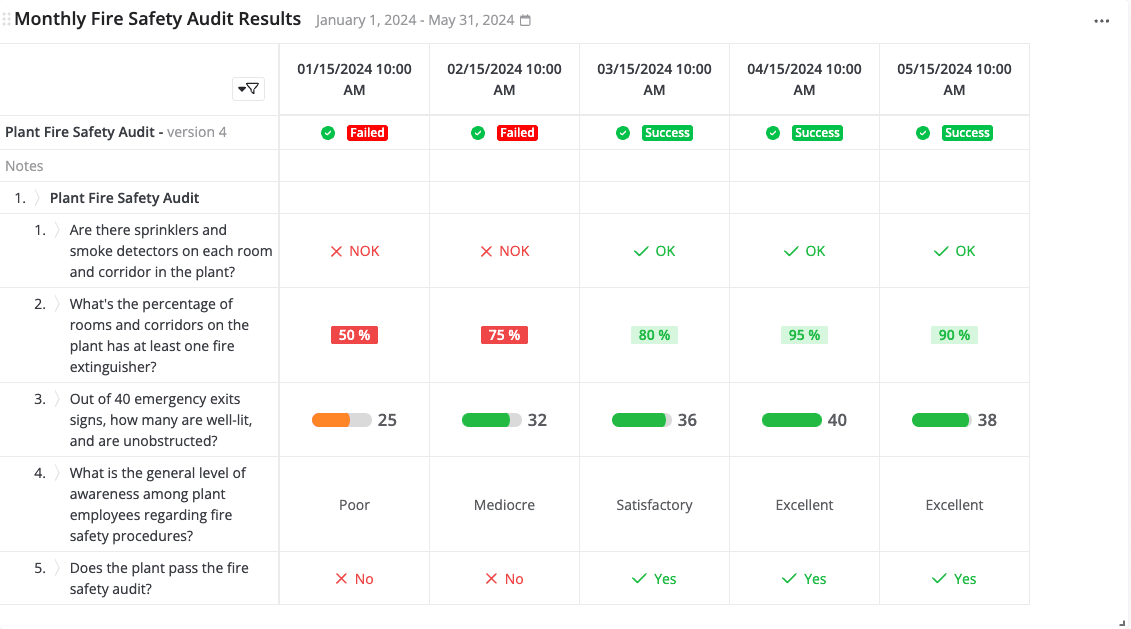Select the Excellent awareness cell on 05/15/2024
1131x629 pixels.
pyautogui.click(x=953, y=504)
